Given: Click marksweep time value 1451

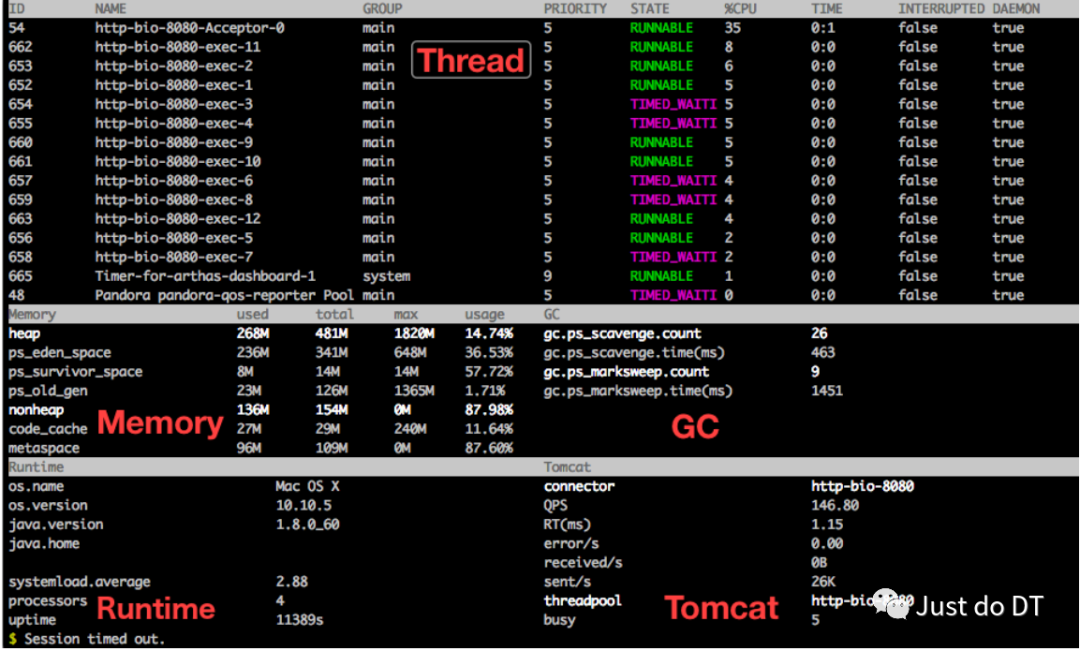Looking at the screenshot, I should coord(827,391).
